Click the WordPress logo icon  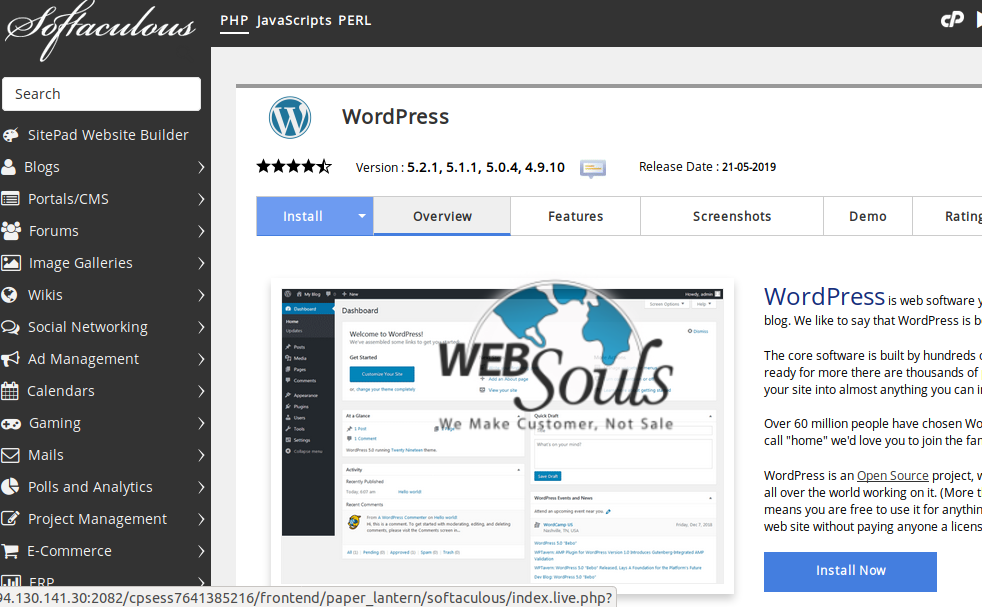[x=289, y=118]
